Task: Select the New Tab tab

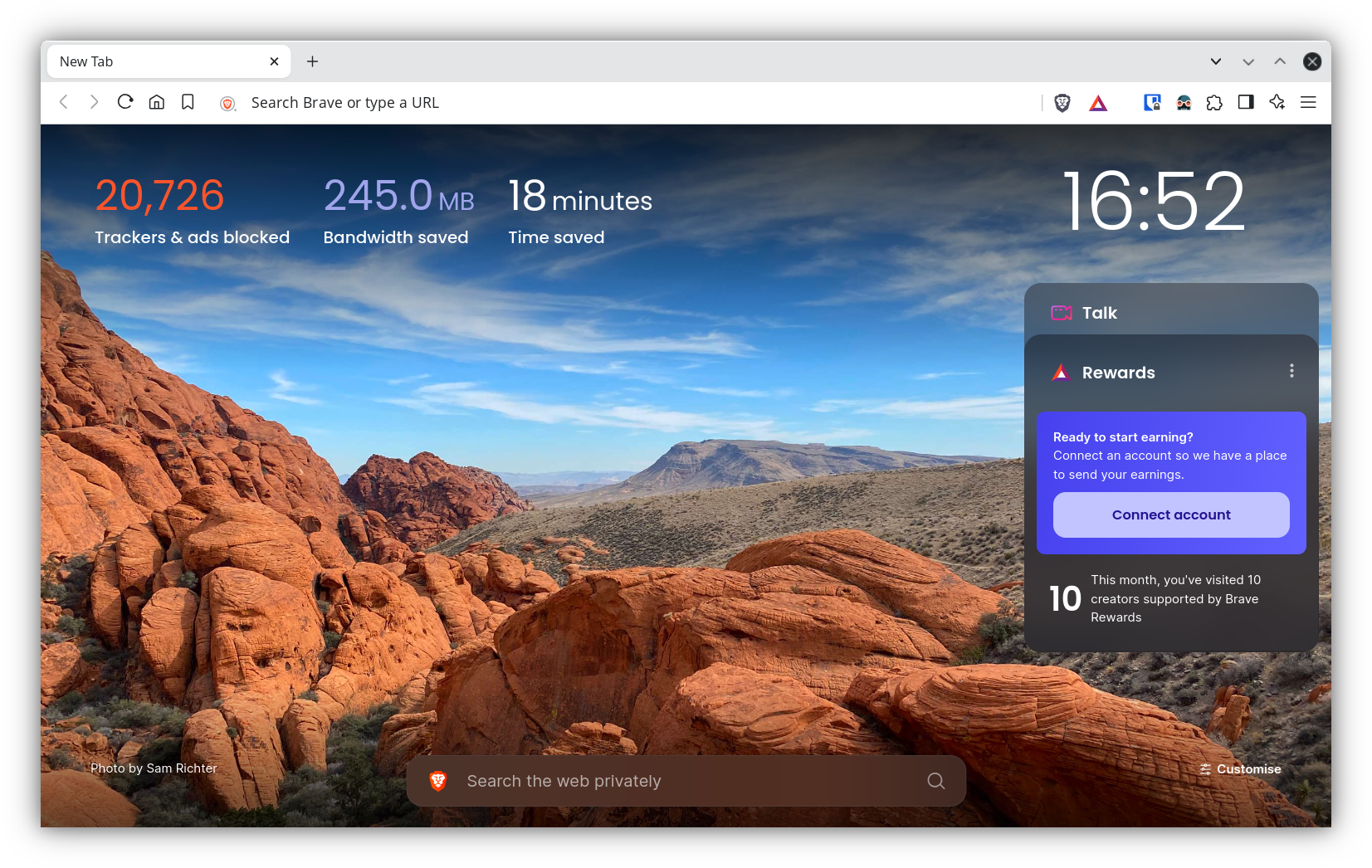Action: [158, 61]
